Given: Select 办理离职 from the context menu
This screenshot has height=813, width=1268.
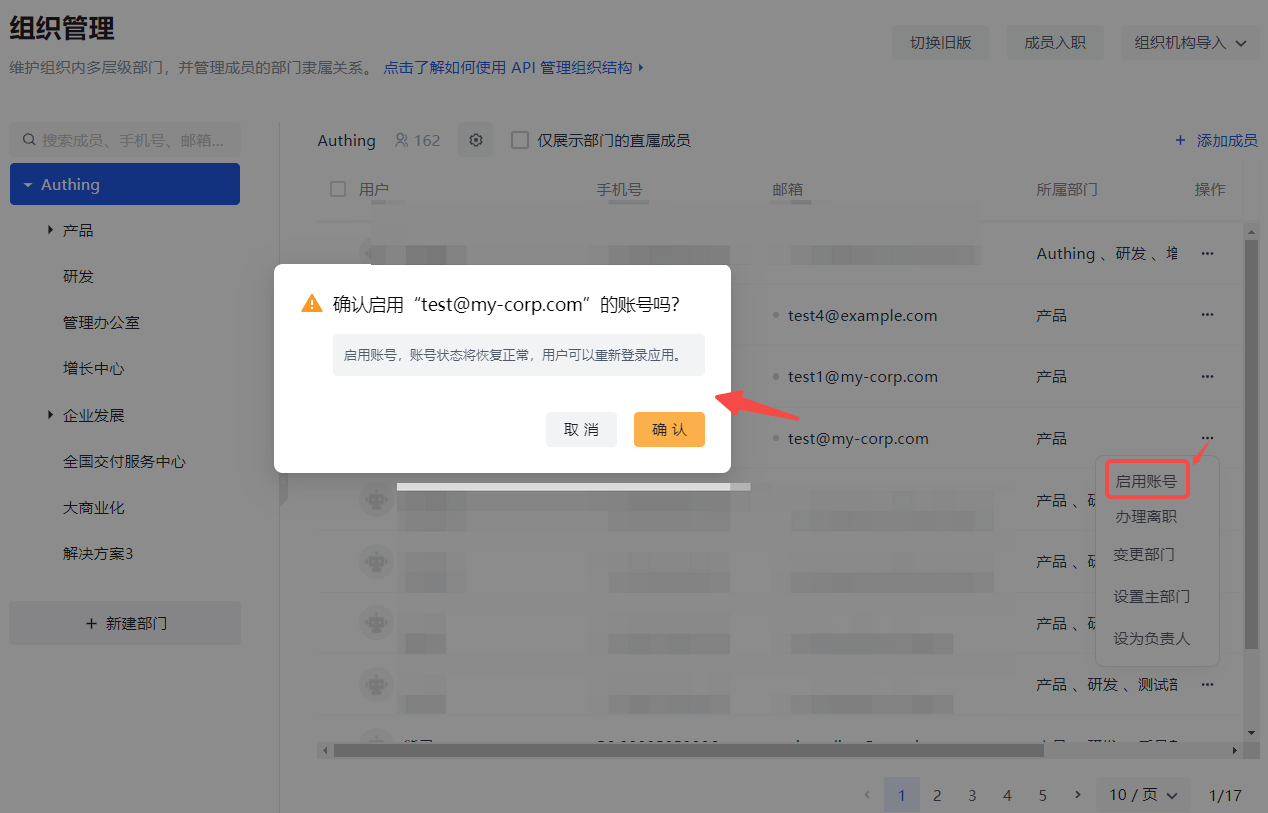Looking at the screenshot, I should point(1145,517).
